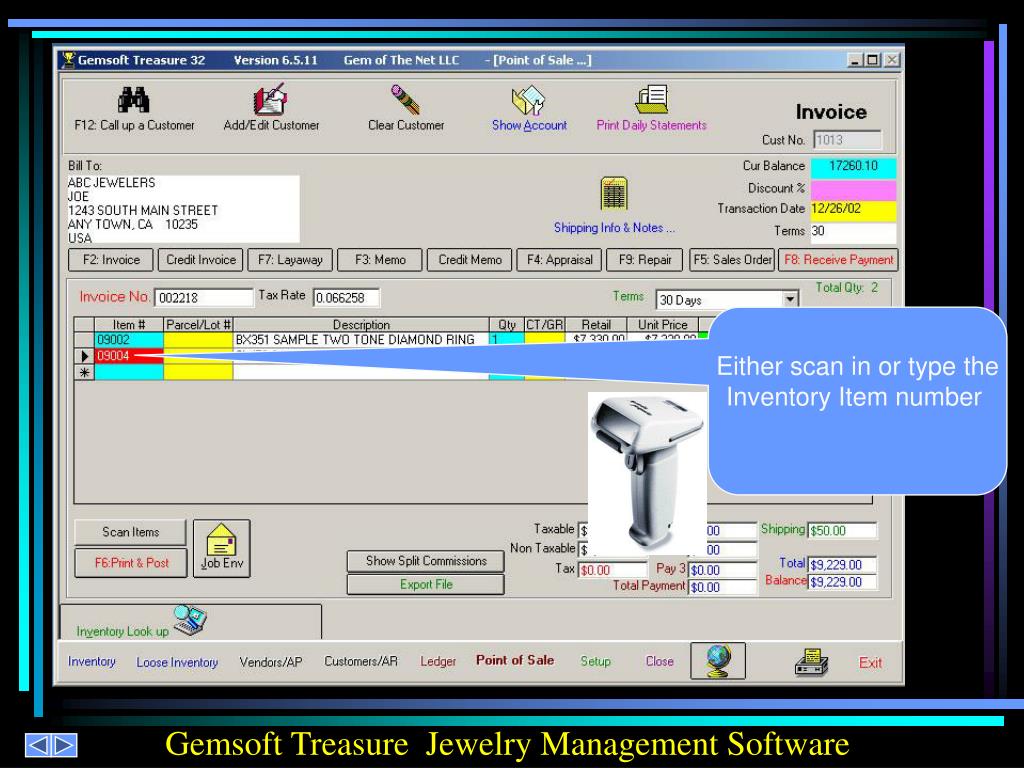Expand the Terms 30 Days dropdown
1024x768 pixels.
pos(790,299)
